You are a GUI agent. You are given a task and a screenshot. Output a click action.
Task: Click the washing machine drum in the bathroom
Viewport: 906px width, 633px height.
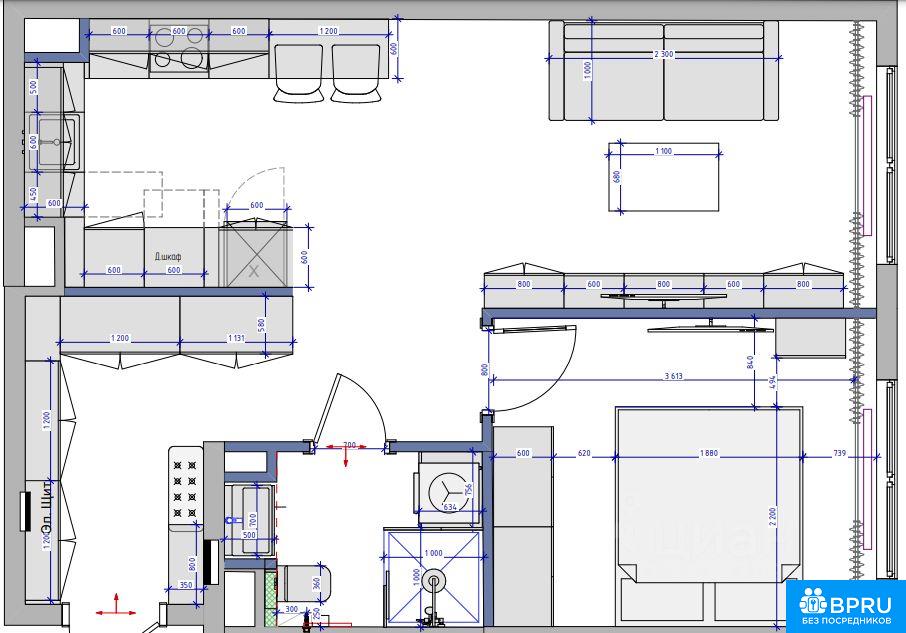(x=447, y=490)
